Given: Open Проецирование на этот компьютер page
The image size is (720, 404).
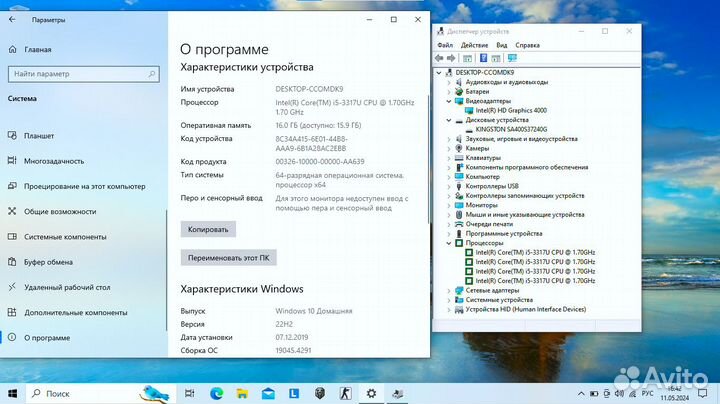Looking at the screenshot, I should [x=84, y=186].
